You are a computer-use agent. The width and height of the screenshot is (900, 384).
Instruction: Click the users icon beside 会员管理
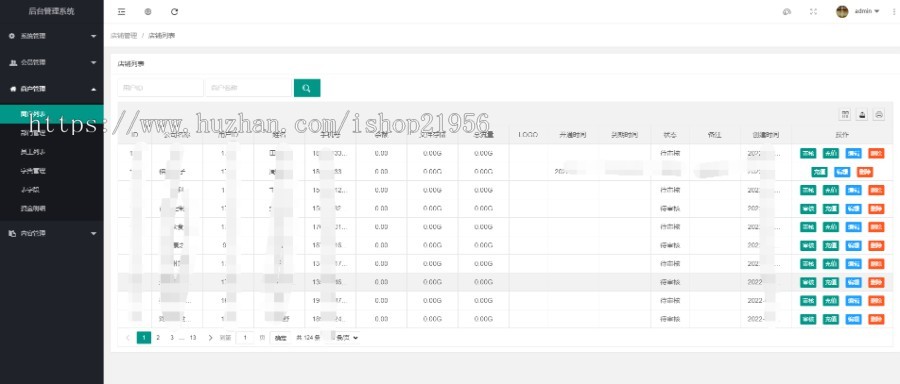point(13,63)
